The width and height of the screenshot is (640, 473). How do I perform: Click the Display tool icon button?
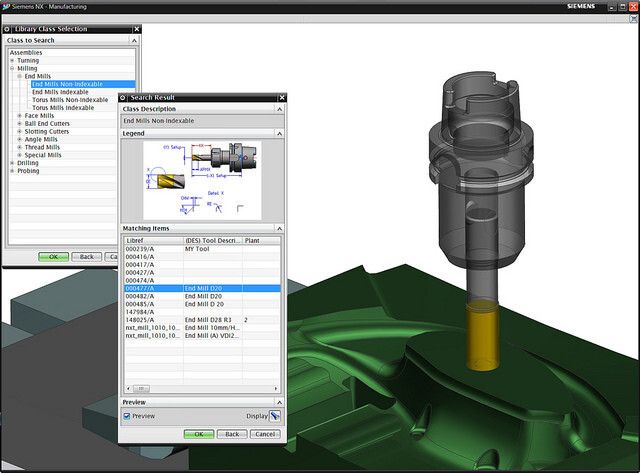(x=274, y=416)
